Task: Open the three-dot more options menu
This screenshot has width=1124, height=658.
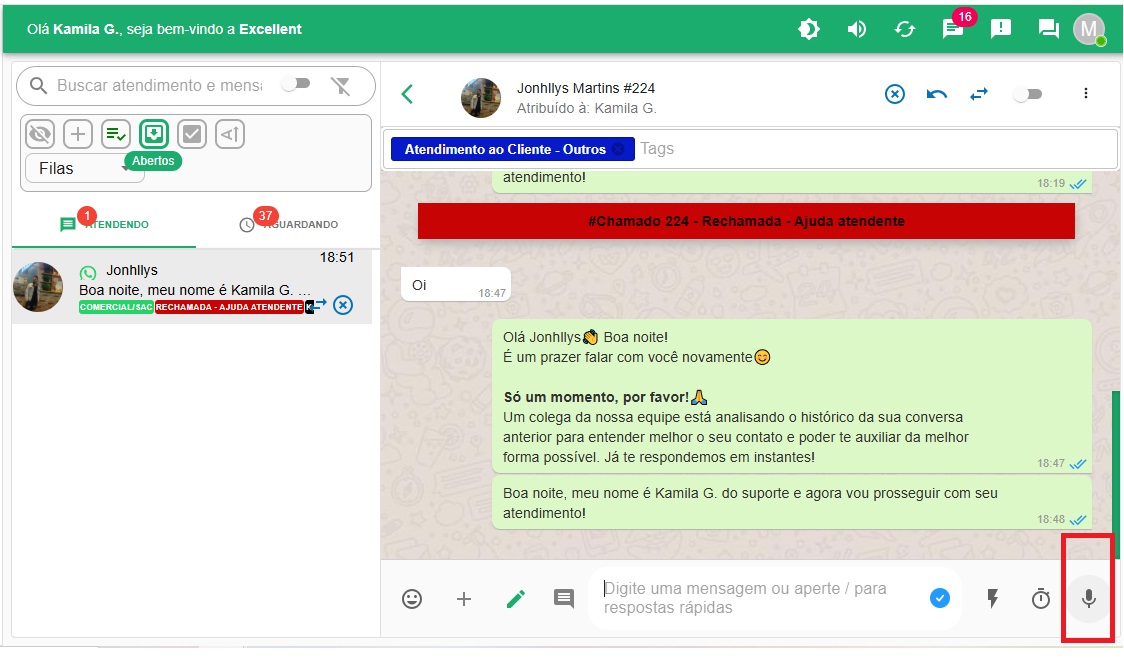Action: coord(1086,93)
